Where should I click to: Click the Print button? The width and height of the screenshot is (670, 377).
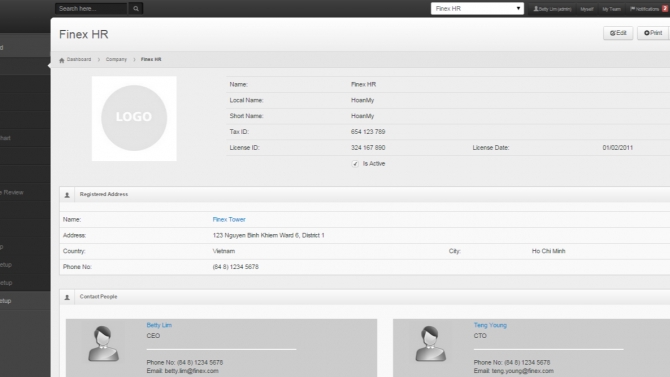click(x=653, y=33)
